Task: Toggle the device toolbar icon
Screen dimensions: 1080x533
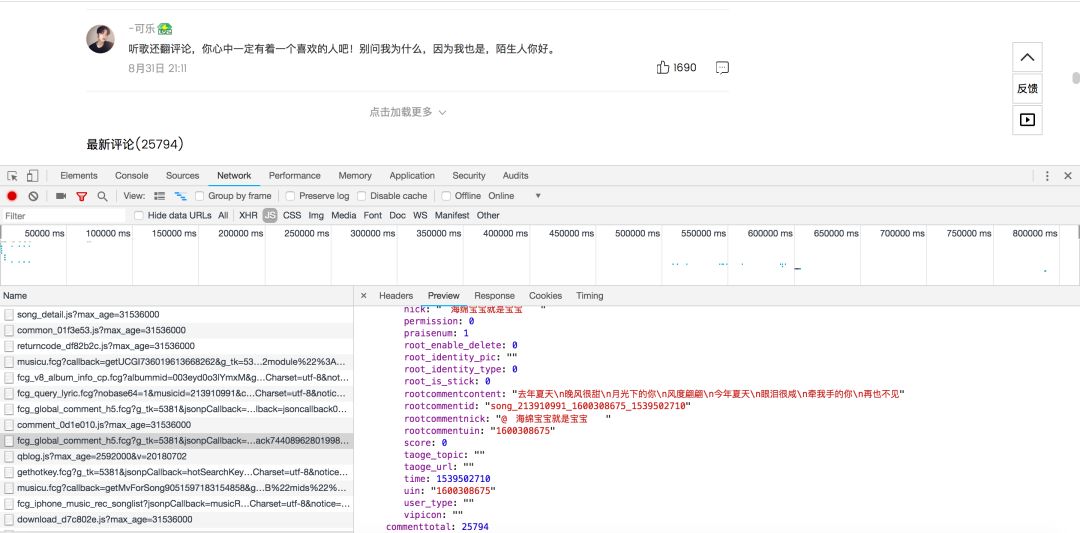Action: (x=32, y=176)
